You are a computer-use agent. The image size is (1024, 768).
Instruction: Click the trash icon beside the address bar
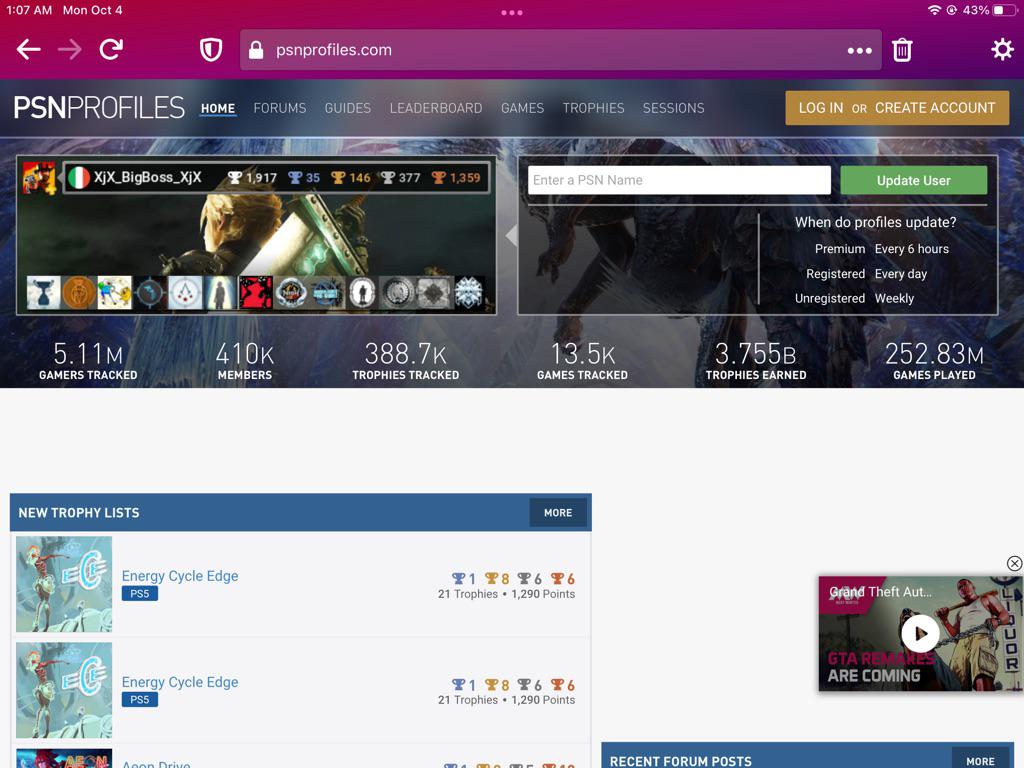pos(901,49)
